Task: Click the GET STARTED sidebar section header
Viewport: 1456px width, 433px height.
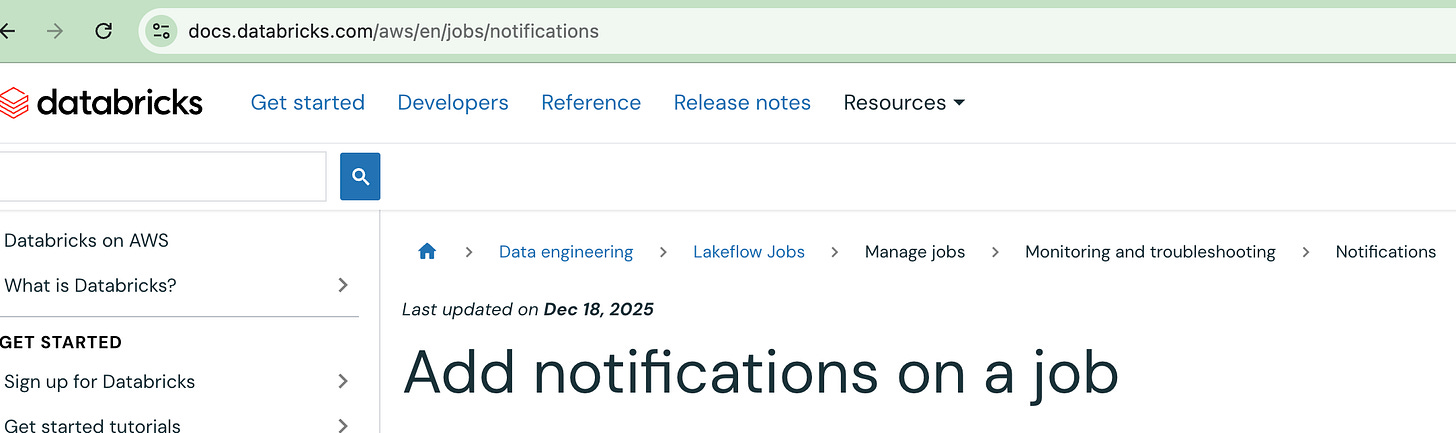Action: 61,342
